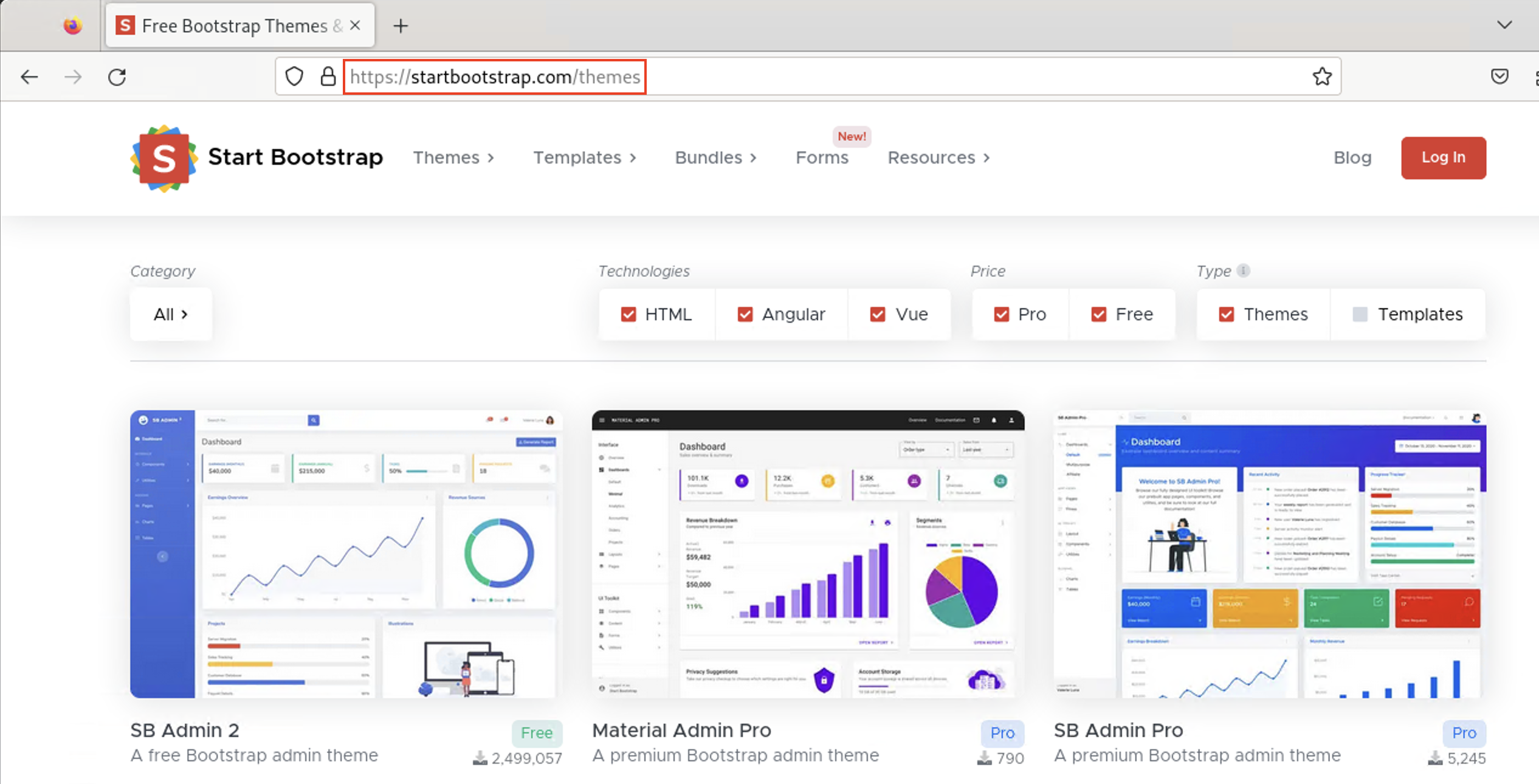
Task: Uncheck the HTML technology checkbox
Action: (x=628, y=314)
